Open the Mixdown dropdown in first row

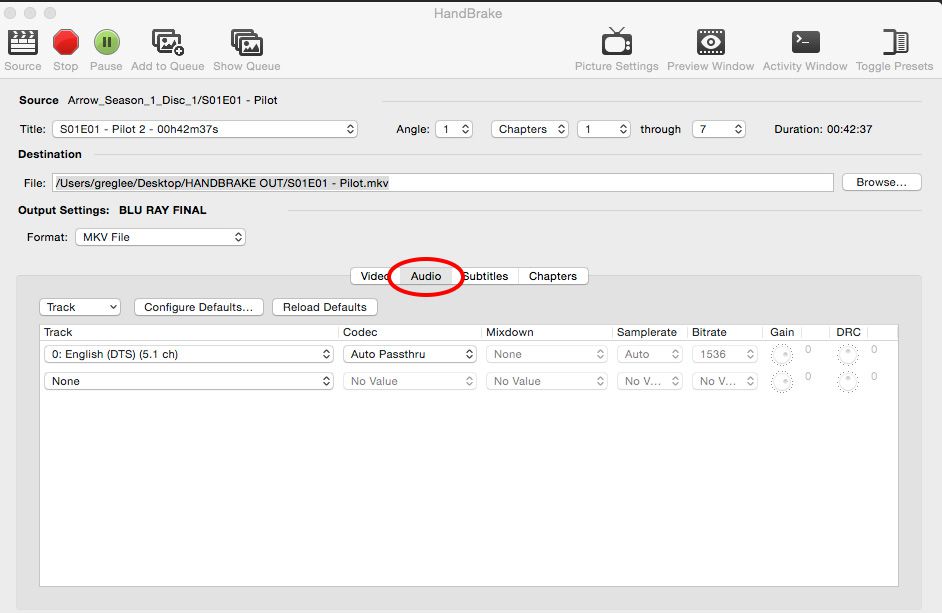(546, 354)
